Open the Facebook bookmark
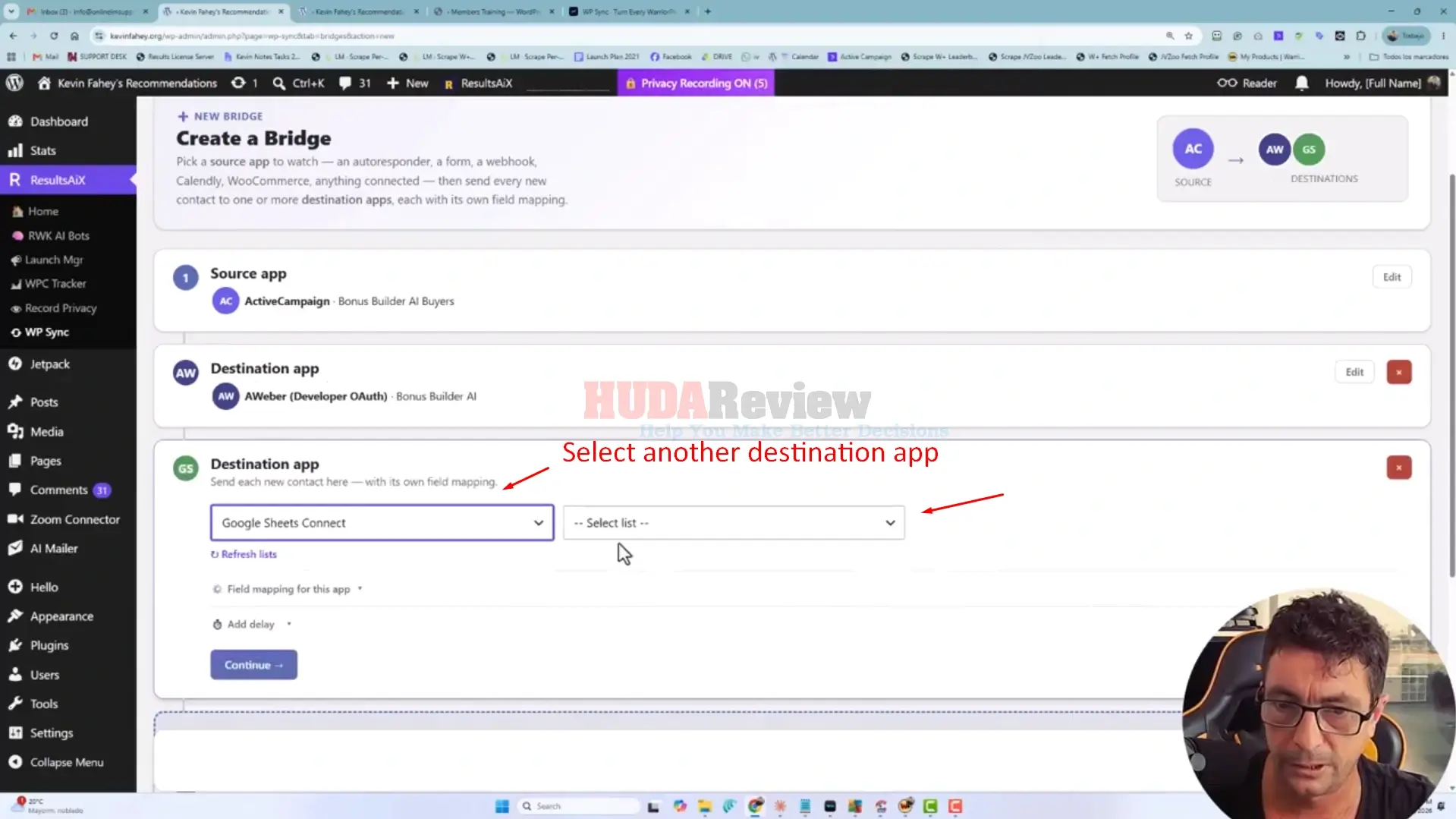Viewport: 1456px width, 819px height. 671,56
